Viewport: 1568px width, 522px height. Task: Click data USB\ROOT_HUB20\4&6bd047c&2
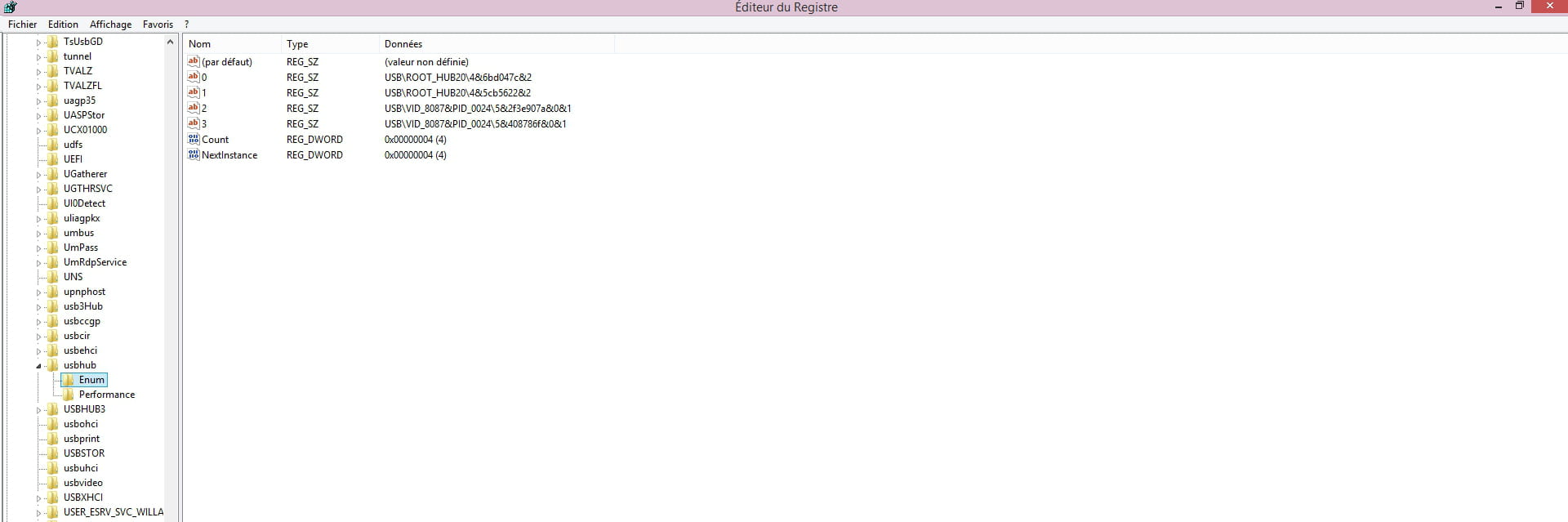(x=458, y=78)
